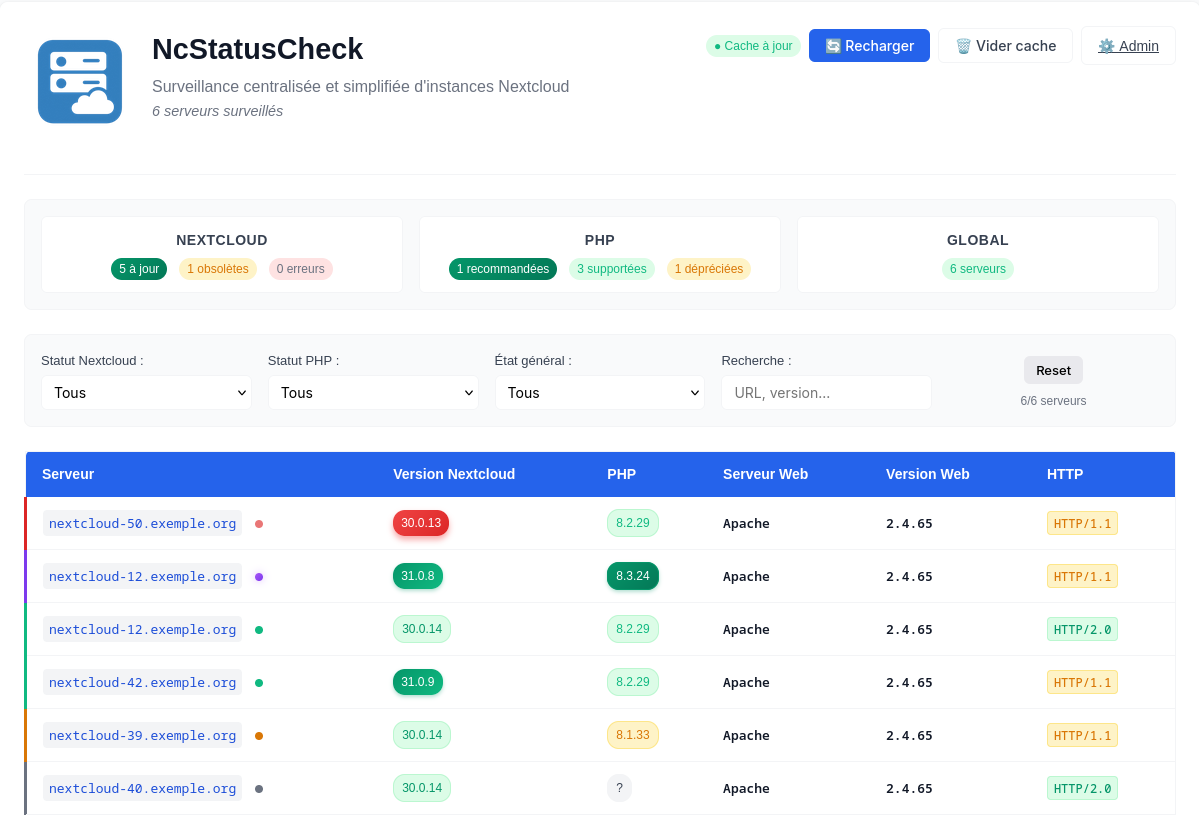Open the nextcloud-42.exemple.org link
Viewport: 1199px width, 834px height.
coord(142,683)
